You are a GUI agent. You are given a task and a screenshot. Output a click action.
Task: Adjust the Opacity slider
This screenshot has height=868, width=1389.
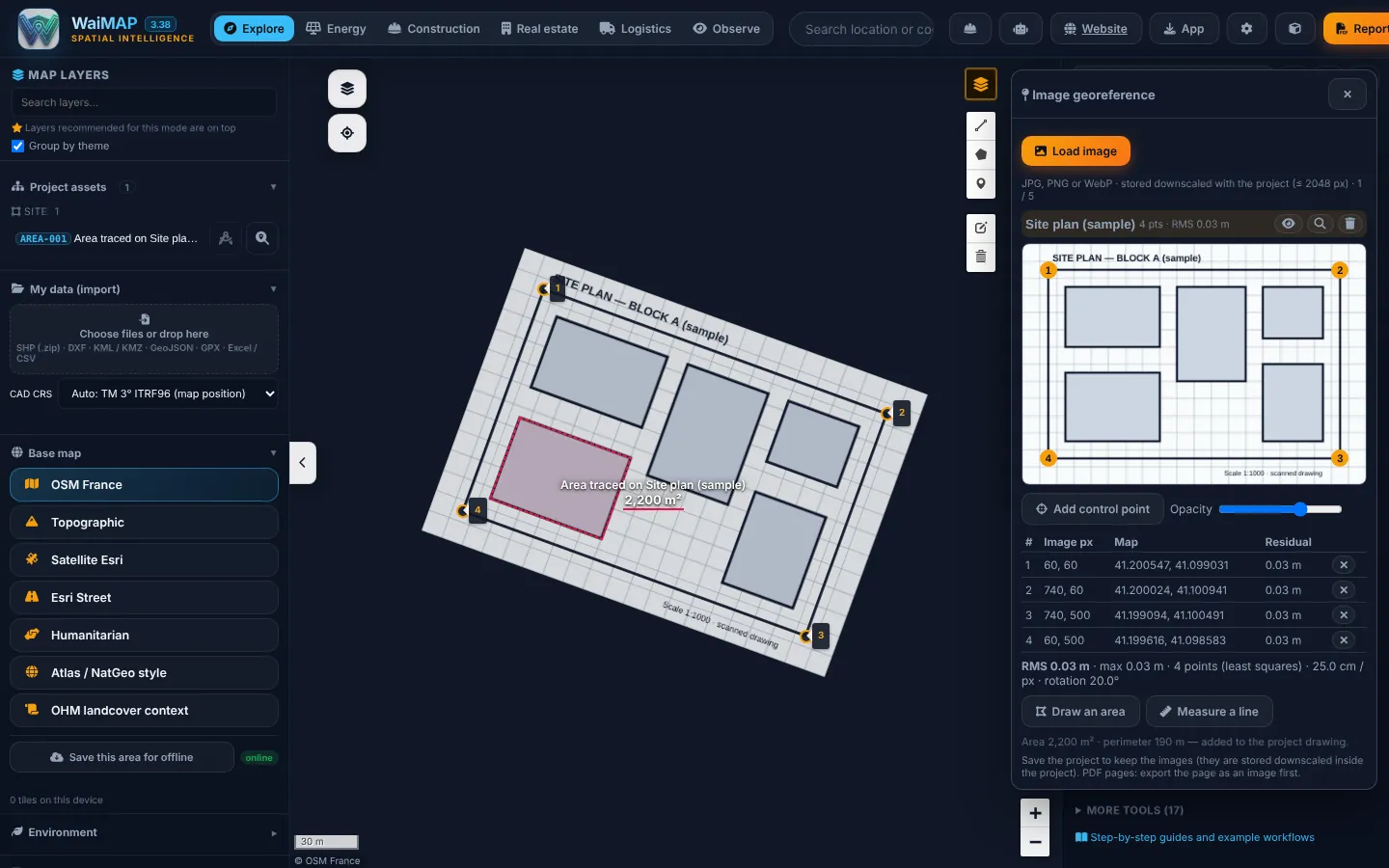coord(1280,509)
